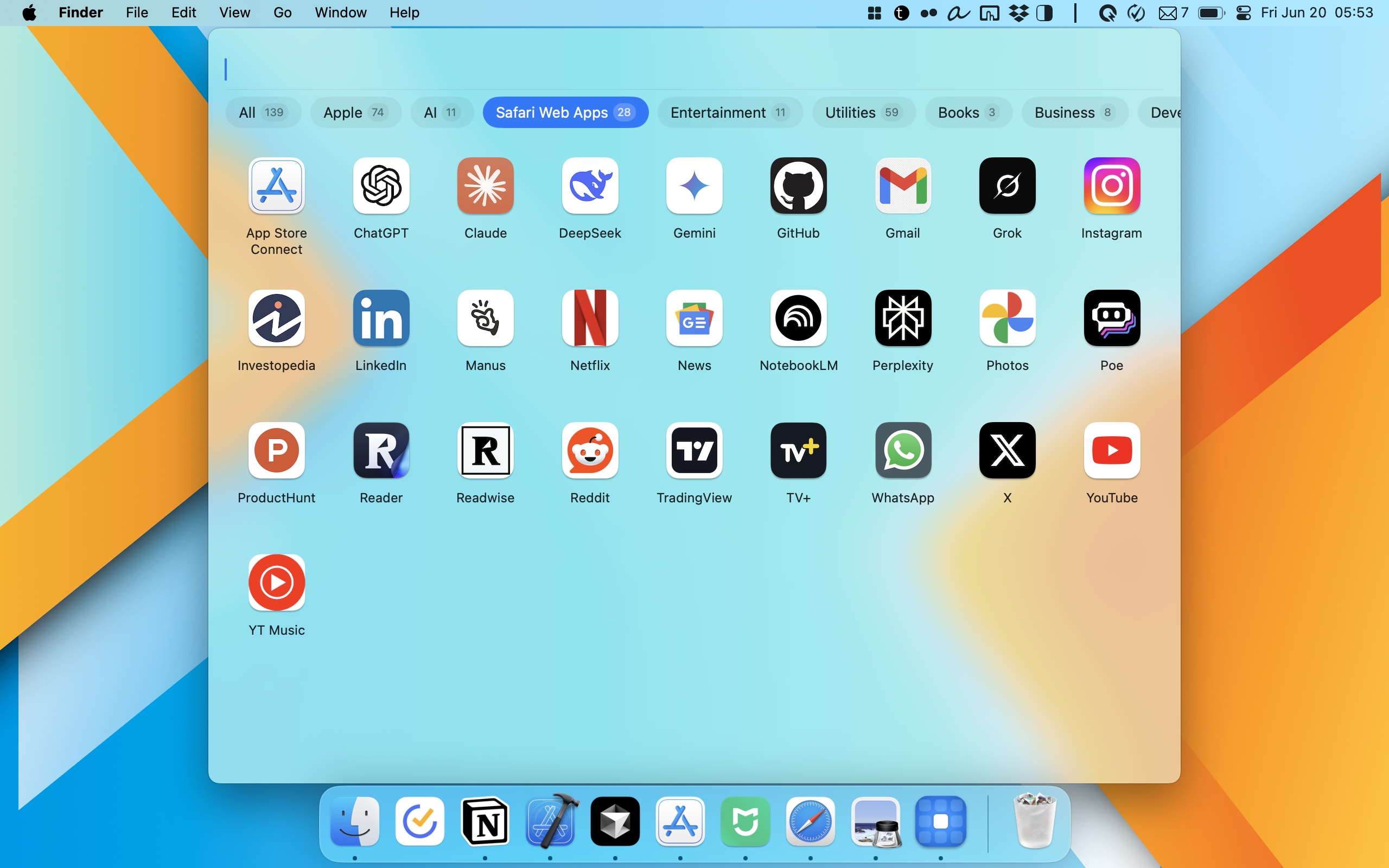Viewport: 1389px width, 868px height.
Task: Open the TradingView app icon
Action: (x=694, y=451)
